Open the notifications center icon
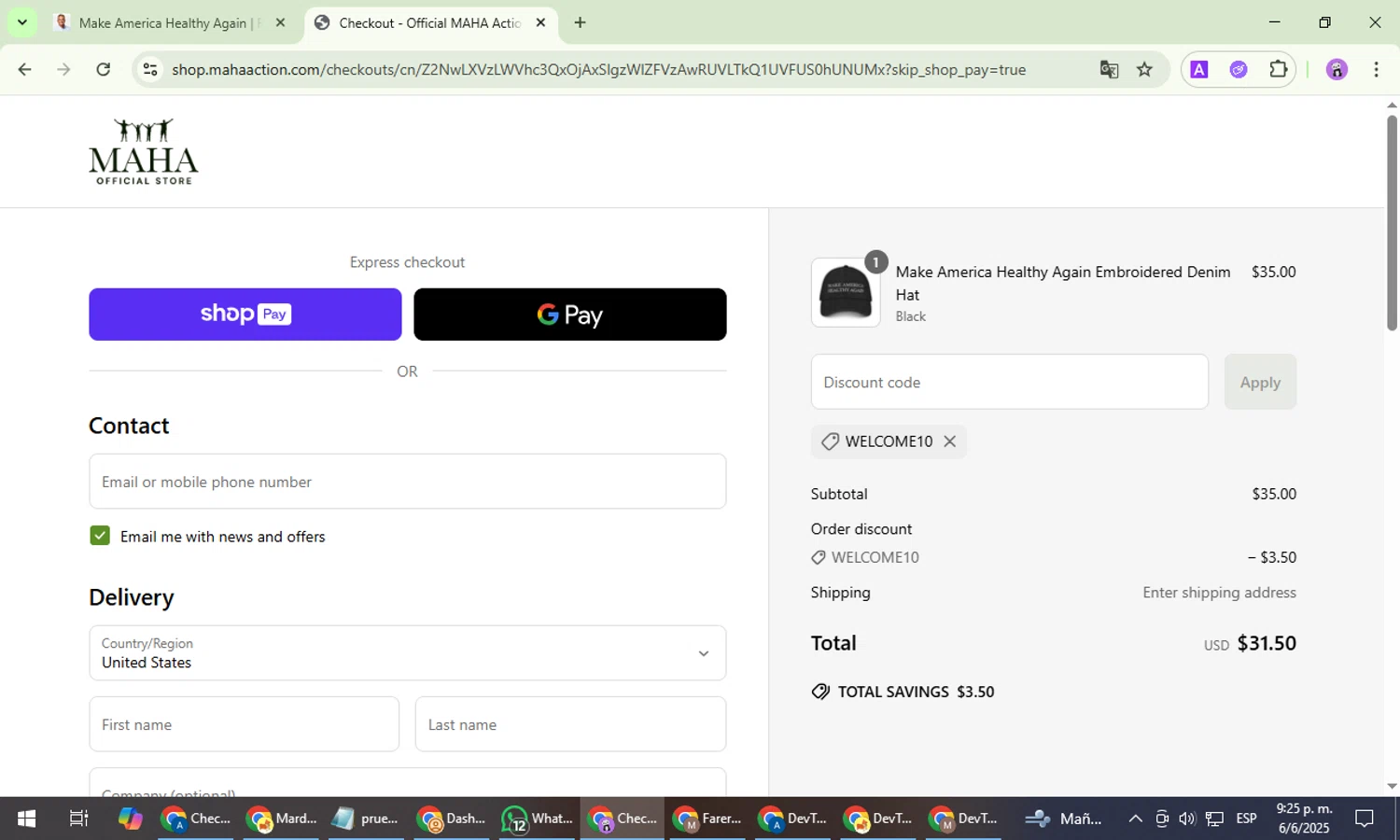 click(1365, 819)
